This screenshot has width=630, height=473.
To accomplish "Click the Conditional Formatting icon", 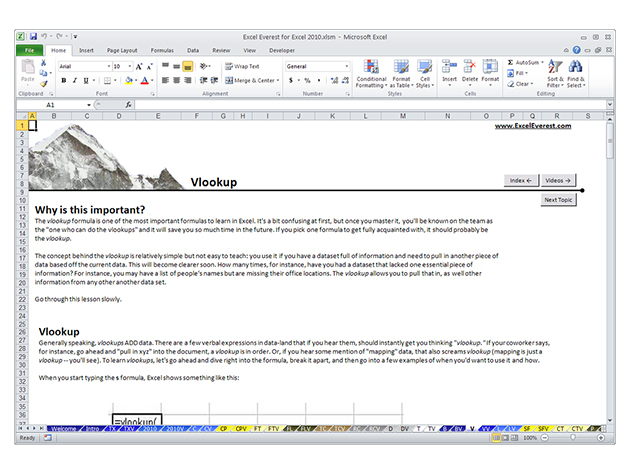I will click(371, 67).
